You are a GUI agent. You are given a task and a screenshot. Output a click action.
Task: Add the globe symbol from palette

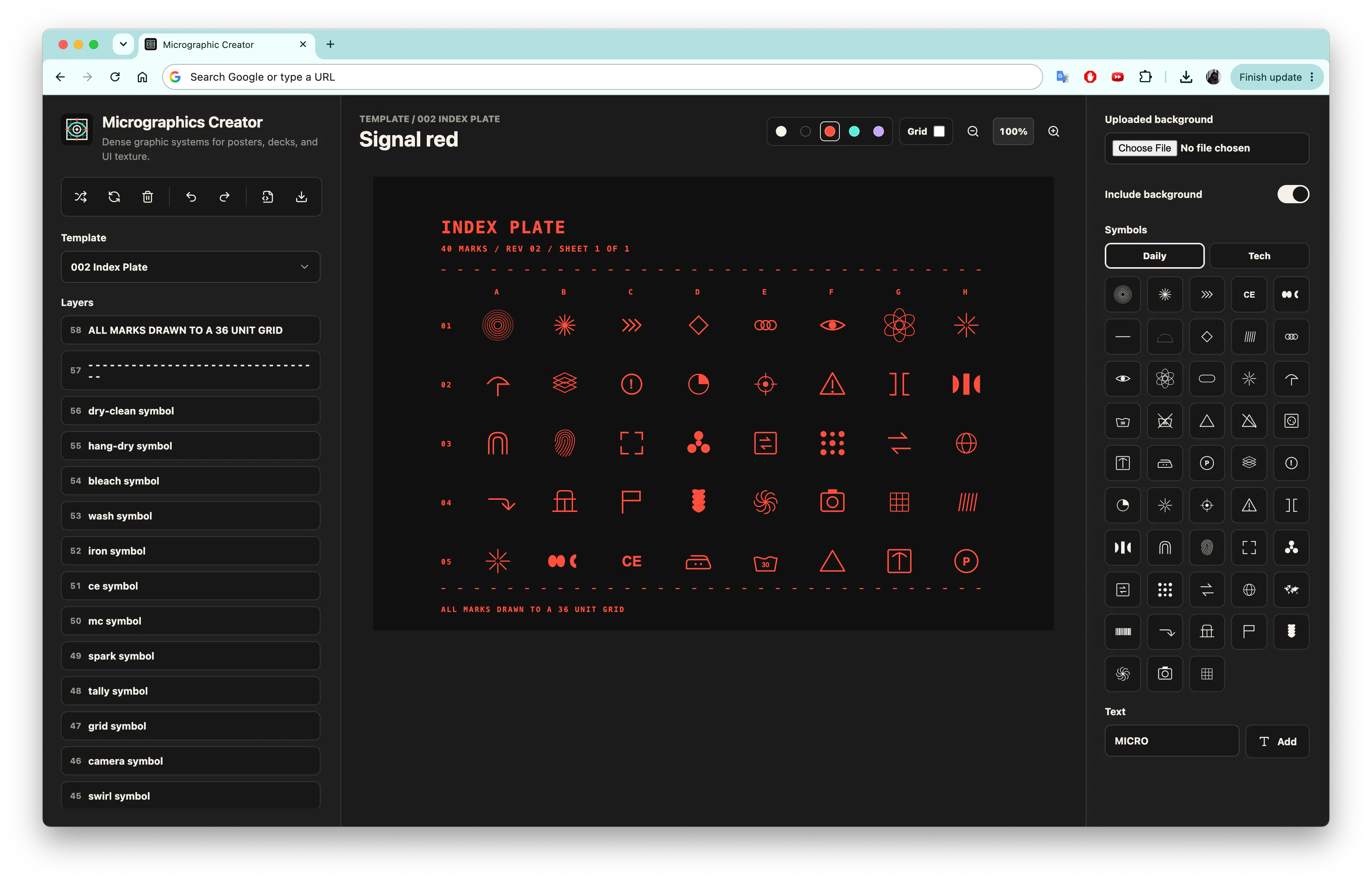click(x=1249, y=590)
